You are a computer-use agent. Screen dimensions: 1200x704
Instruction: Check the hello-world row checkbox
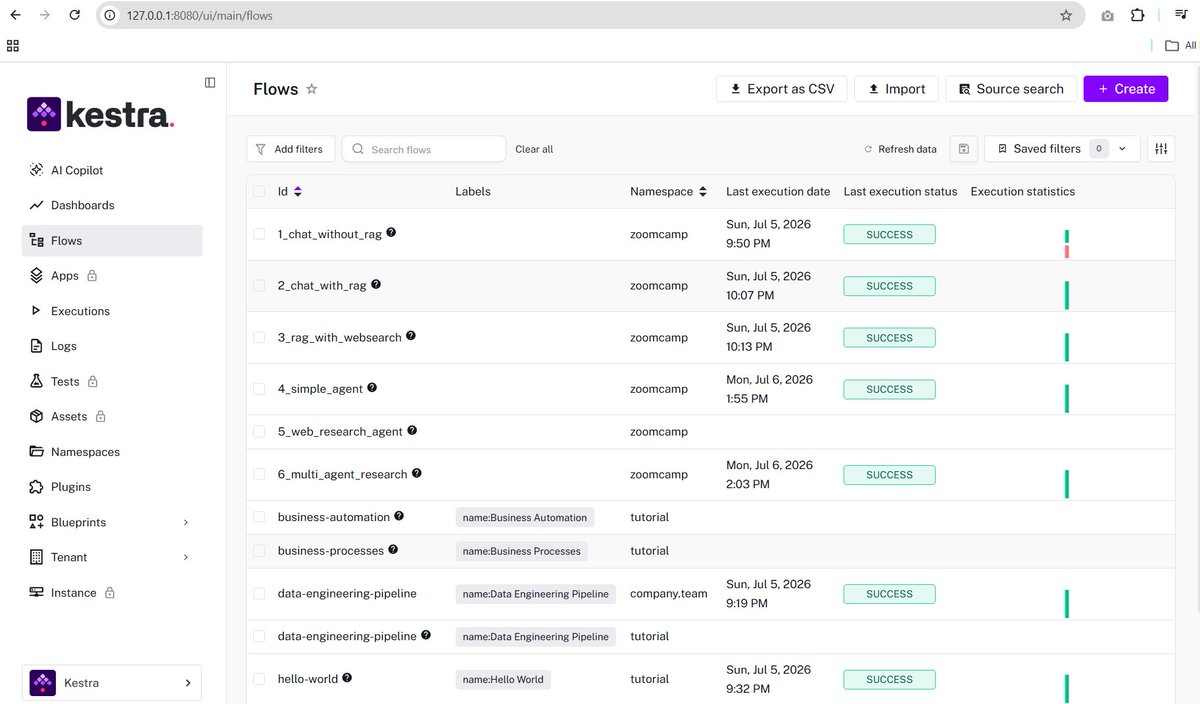259,679
